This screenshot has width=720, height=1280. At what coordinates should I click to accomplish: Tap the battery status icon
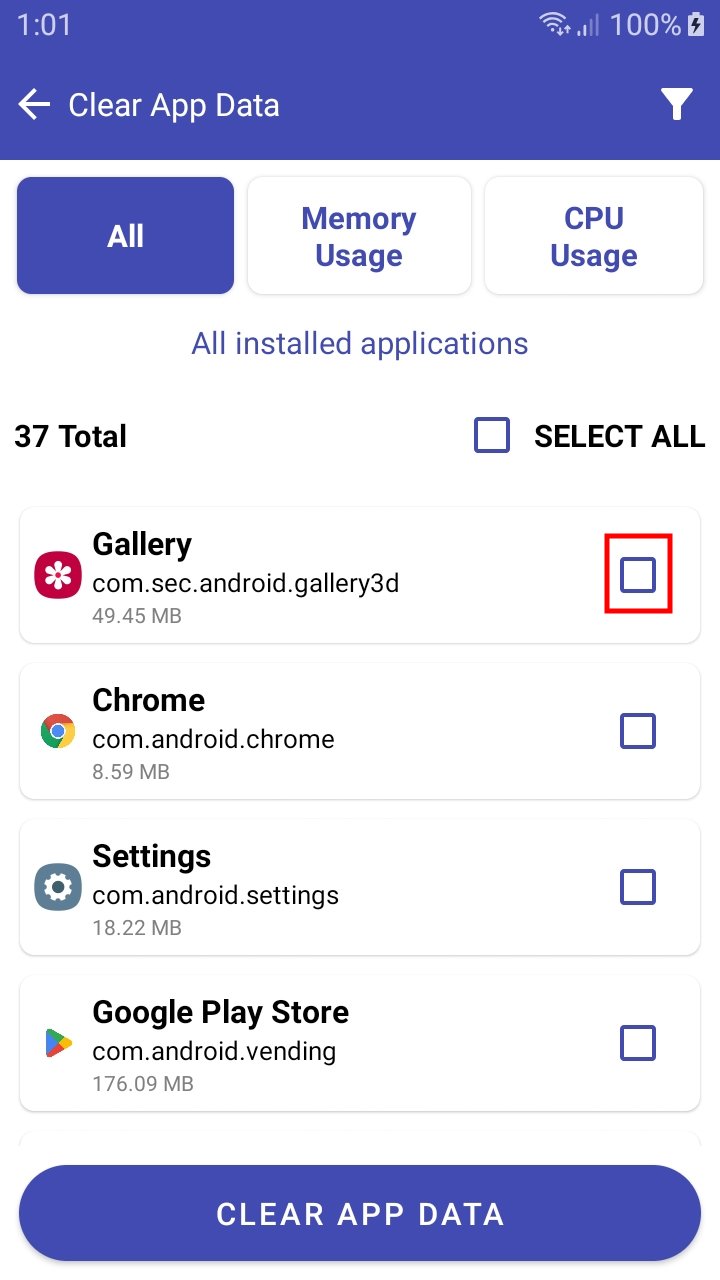697,24
